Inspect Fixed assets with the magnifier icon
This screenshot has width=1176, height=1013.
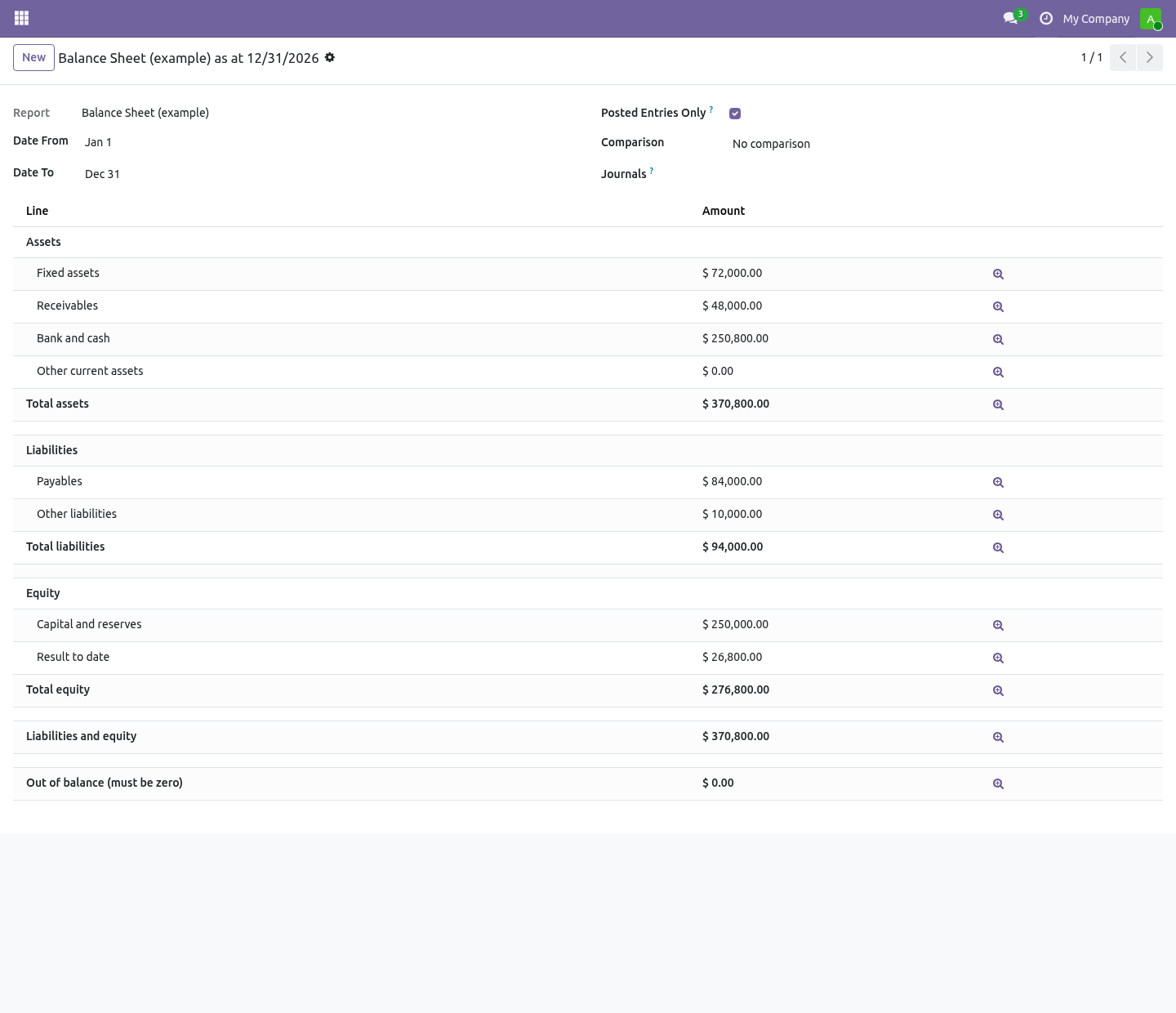point(998,274)
